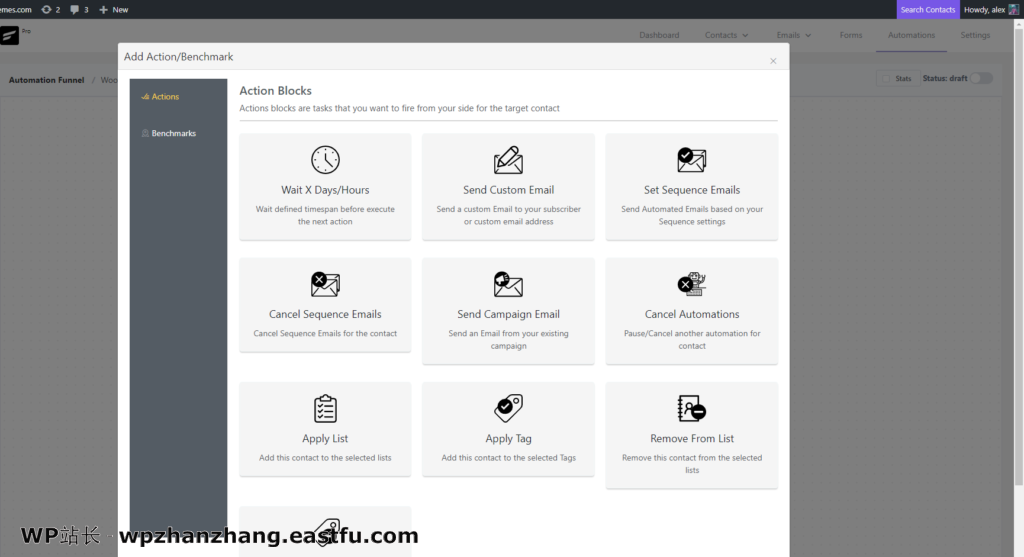This screenshot has width=1024, height=557.
Task: Open the Howdy, alex account link
Action: click(x=991, y=9)
